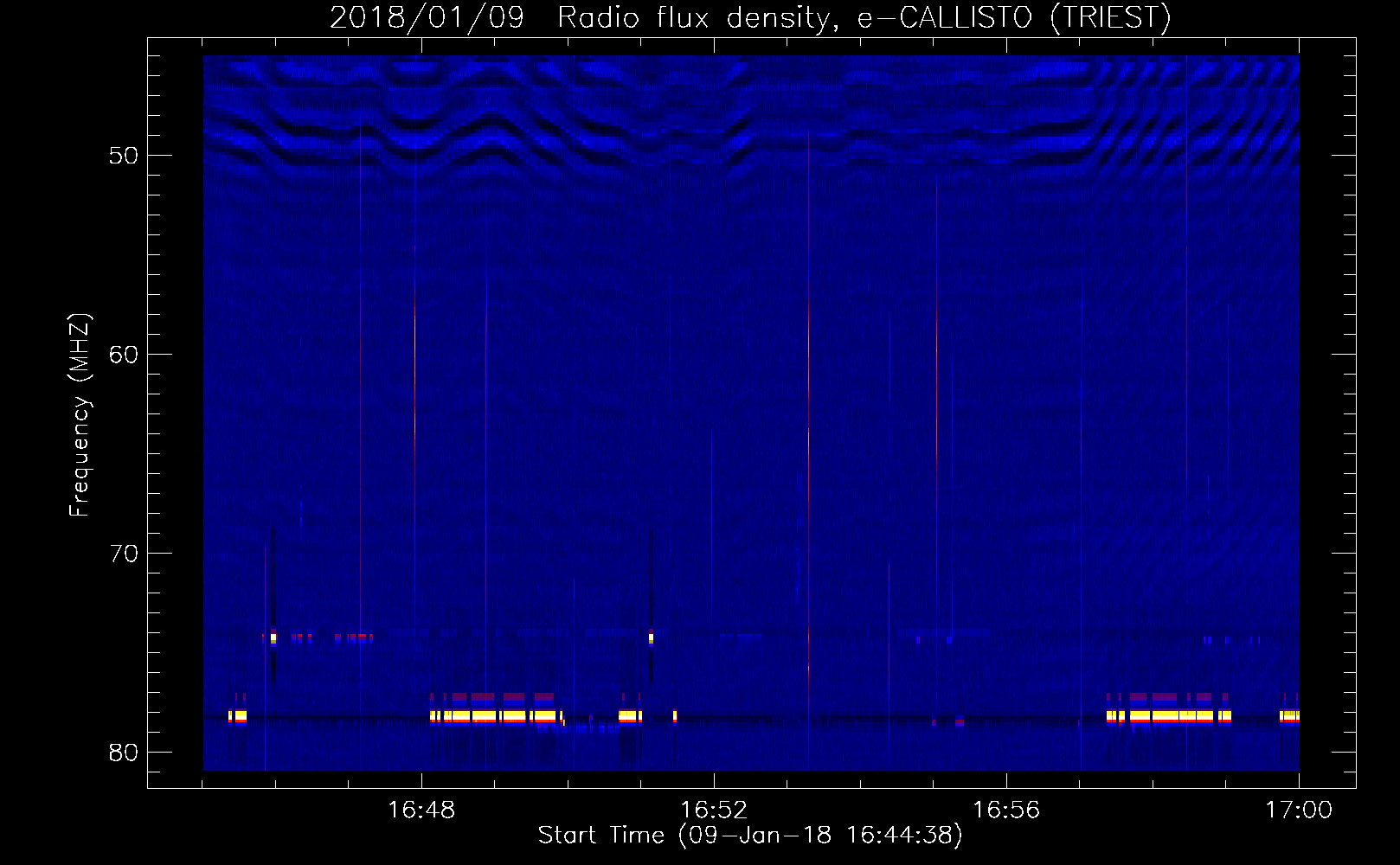Click the '50' frequency tick label
The image size is (1400, 865).
point(124,156)
